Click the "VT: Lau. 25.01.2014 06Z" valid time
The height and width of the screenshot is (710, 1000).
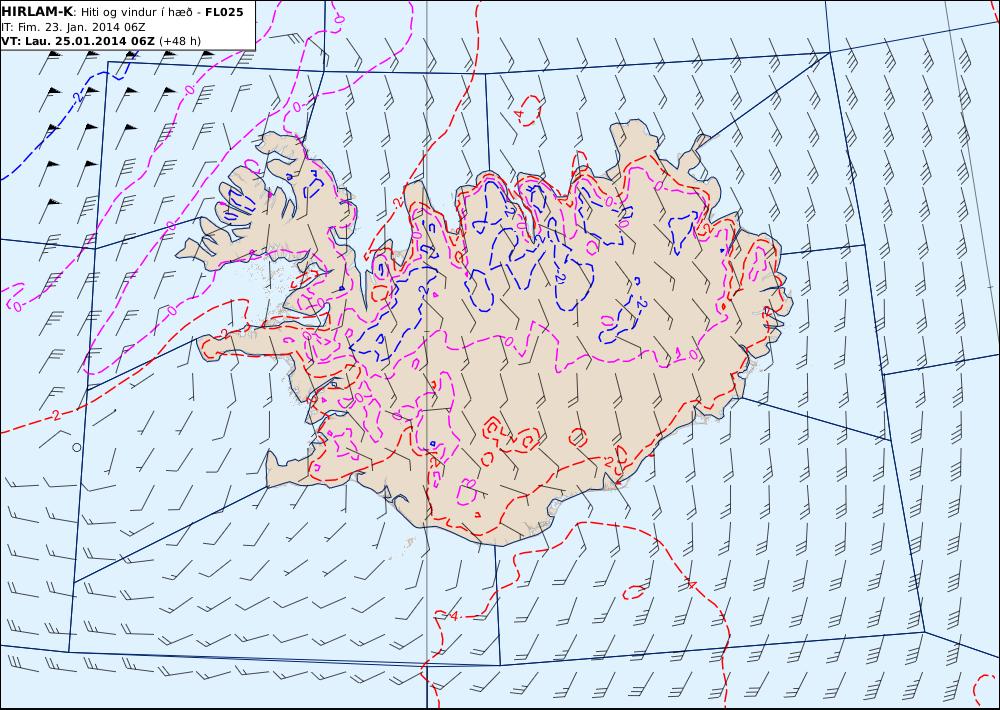pos(78,41)
